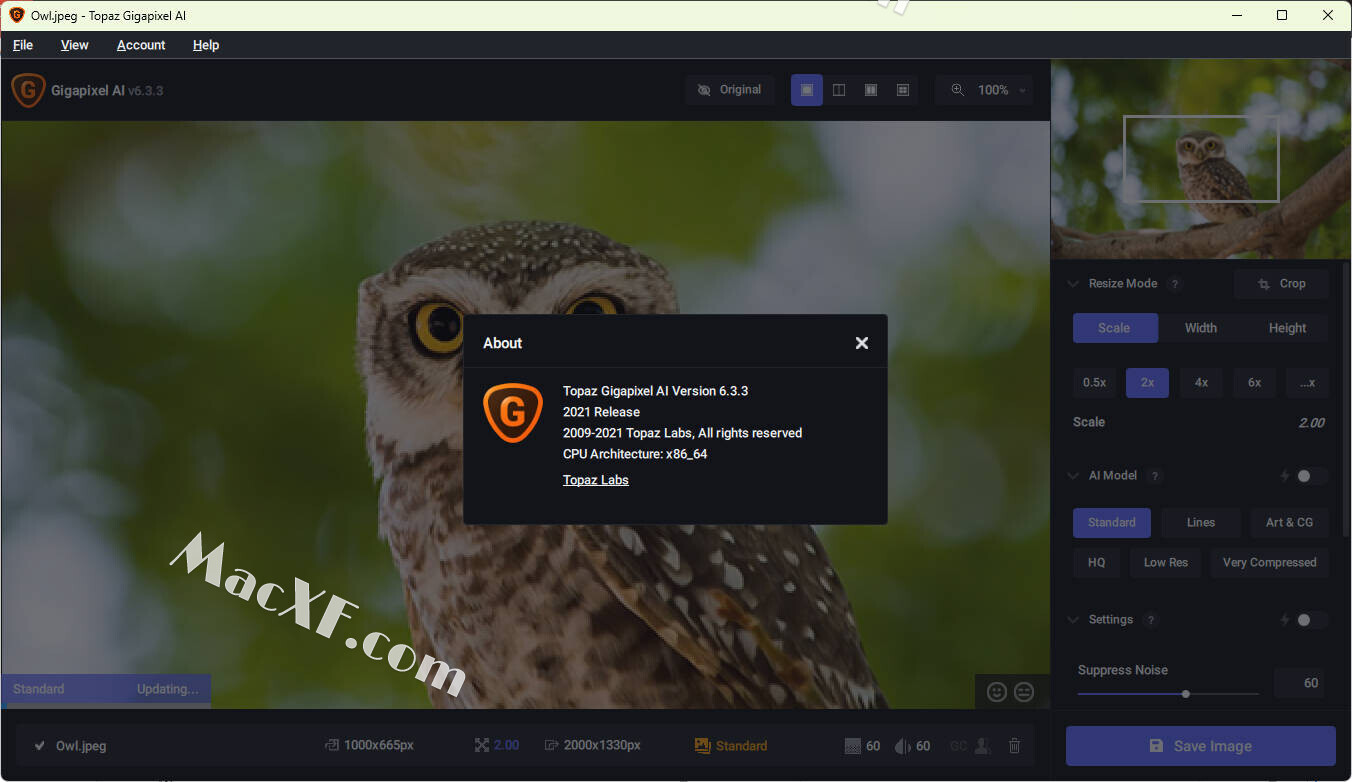This screenshot has height=782, width=1352.
Task: Click the AI Model lightning bolt icon
Action: 1285,476
